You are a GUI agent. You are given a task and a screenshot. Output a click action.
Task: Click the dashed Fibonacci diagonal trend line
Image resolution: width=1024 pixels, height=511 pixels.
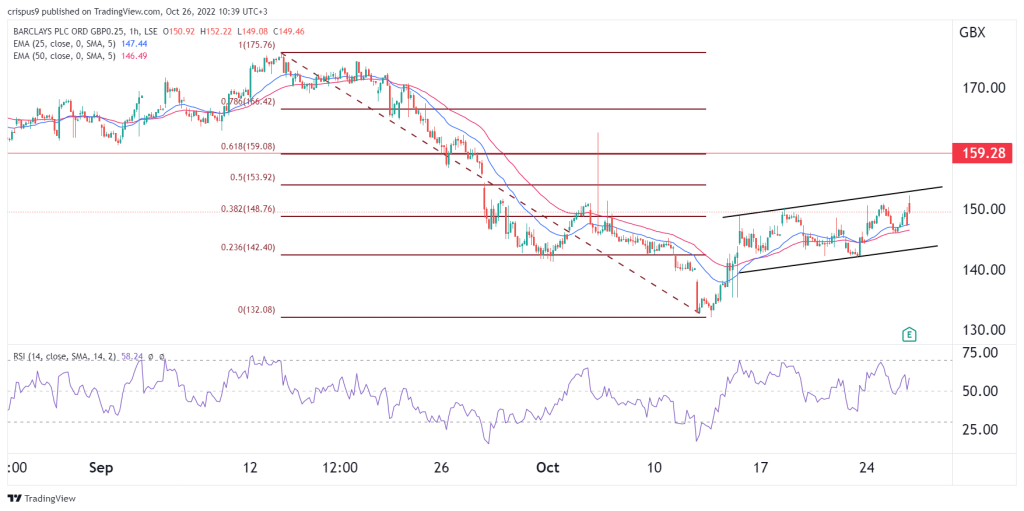(490, 183)
